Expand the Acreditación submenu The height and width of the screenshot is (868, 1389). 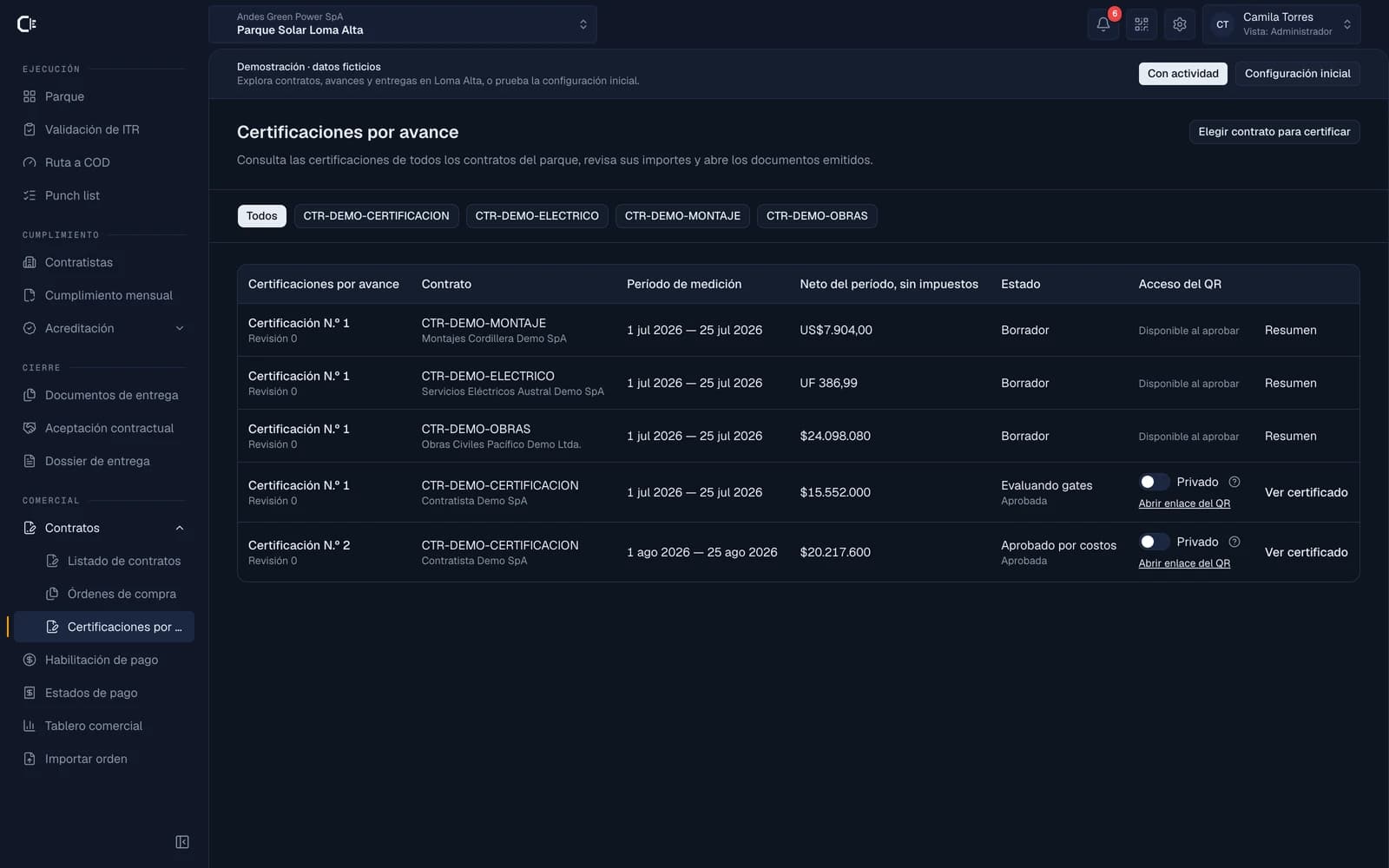tap(180, 328)
